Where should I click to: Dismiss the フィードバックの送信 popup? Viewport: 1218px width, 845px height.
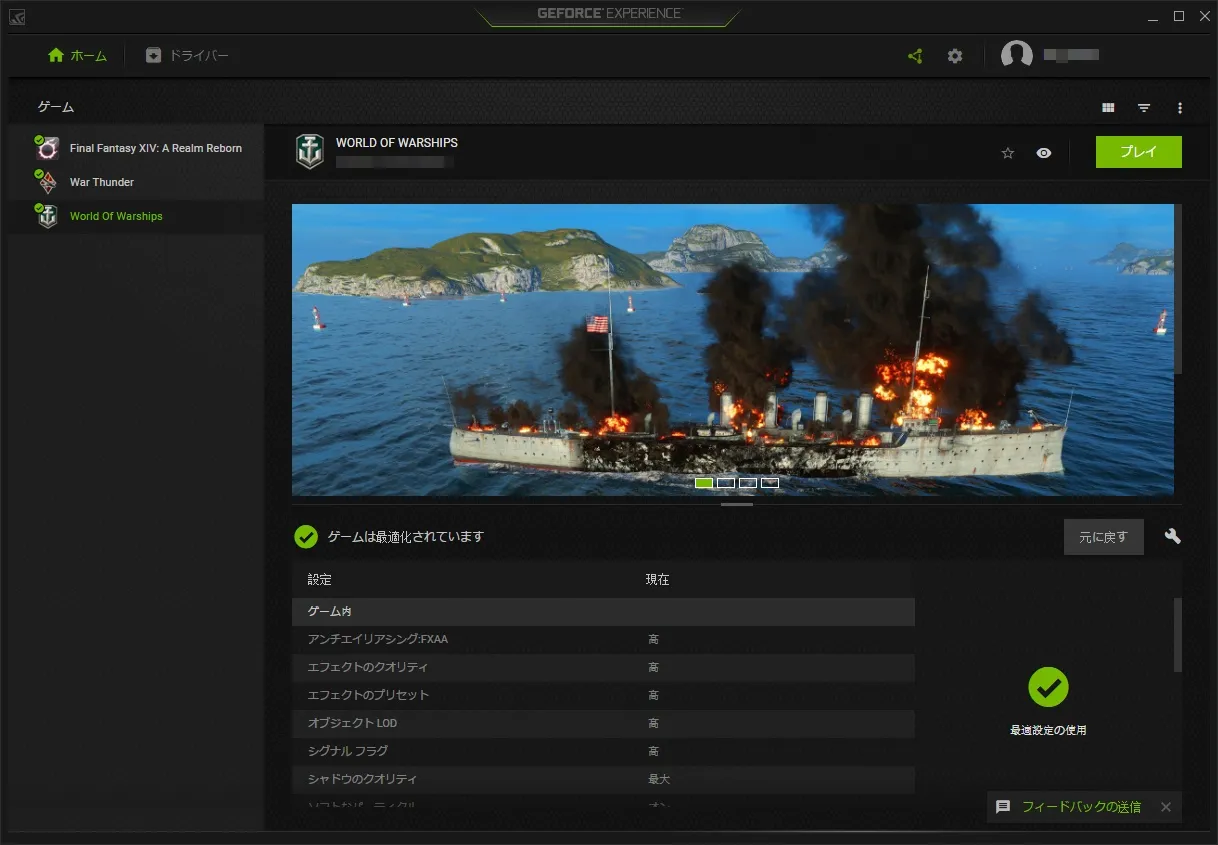point(1166,807)
